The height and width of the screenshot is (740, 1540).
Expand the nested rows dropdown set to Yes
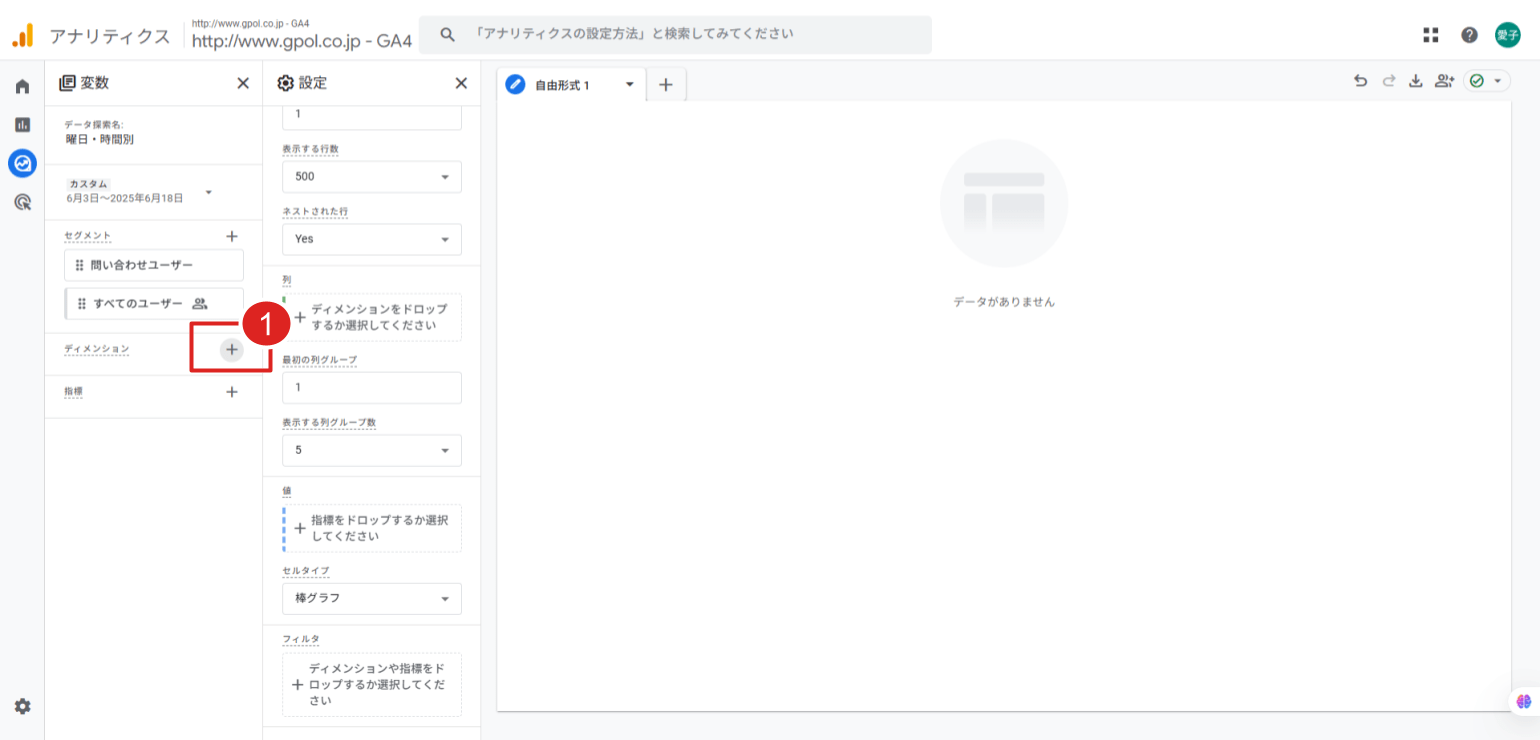pos(372,239)
